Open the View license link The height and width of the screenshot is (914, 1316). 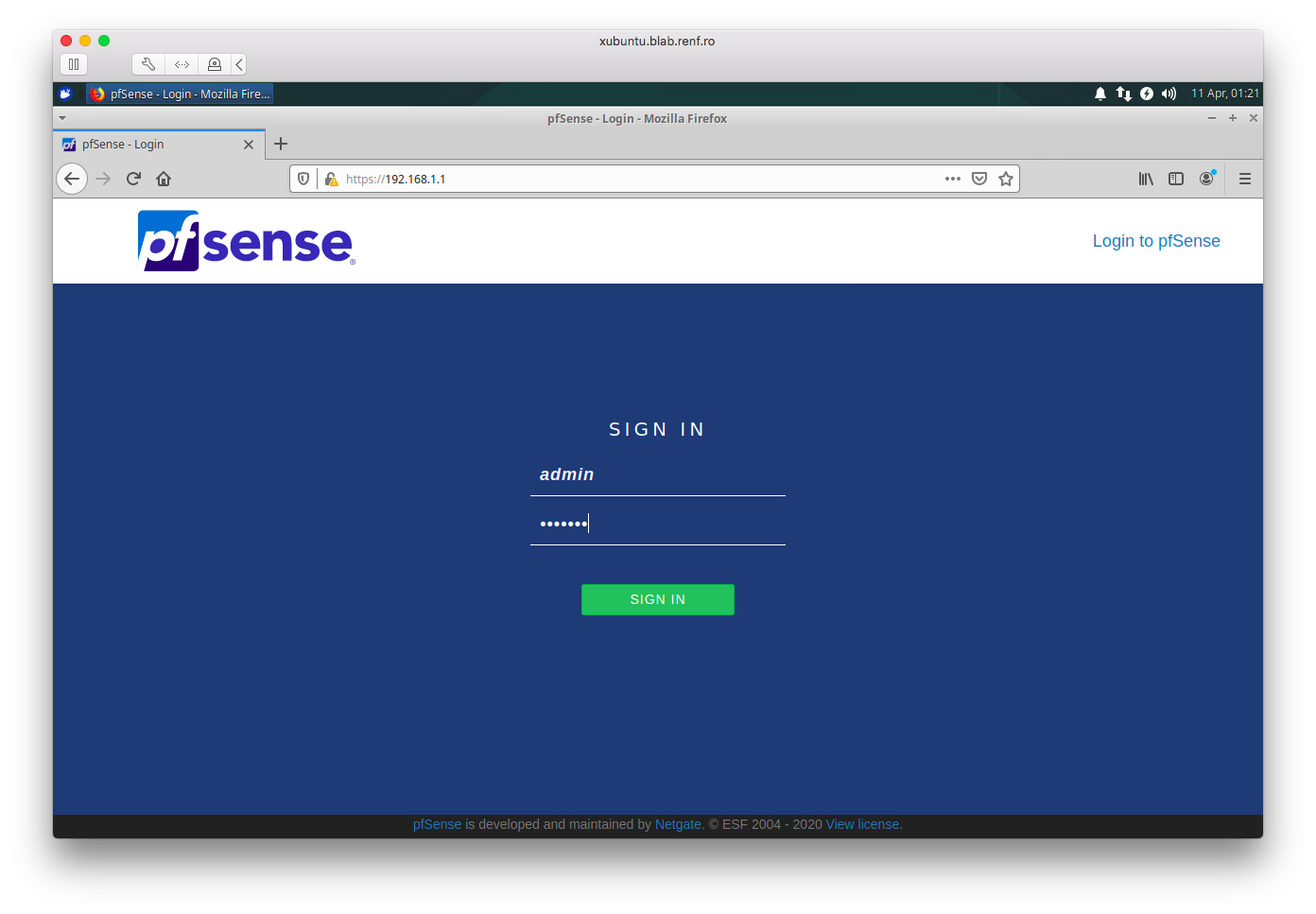(864, 824)
